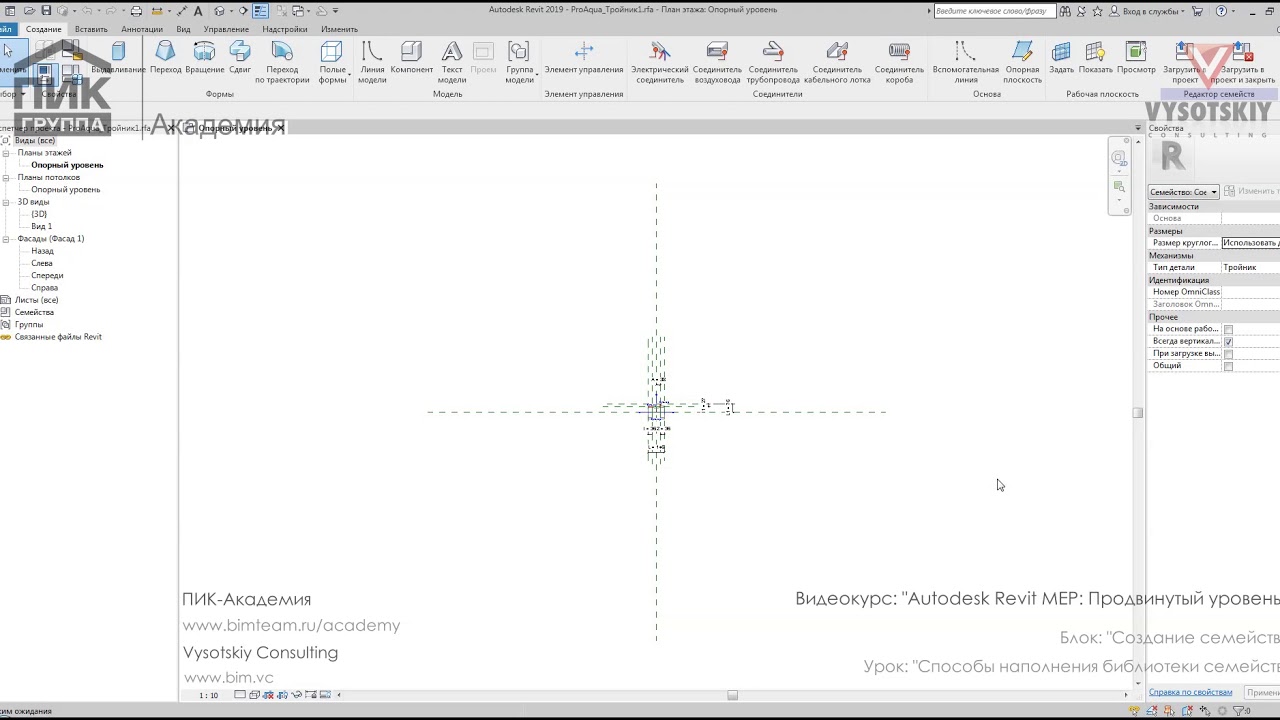1280x720 pixels.
Task: Click the 1 : 10 view scale button
Action: [208, 695]
